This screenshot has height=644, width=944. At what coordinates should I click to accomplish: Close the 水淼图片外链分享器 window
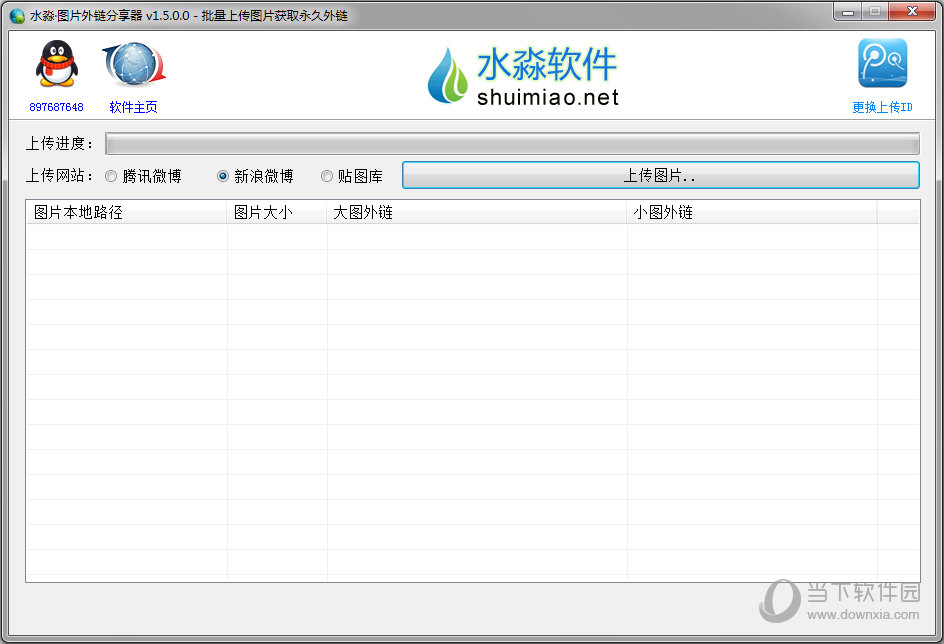[x=912, y=11]
